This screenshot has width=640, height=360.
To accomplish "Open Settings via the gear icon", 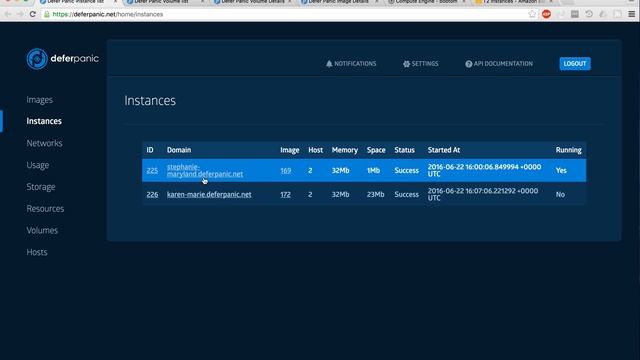I will pos(406,64).
